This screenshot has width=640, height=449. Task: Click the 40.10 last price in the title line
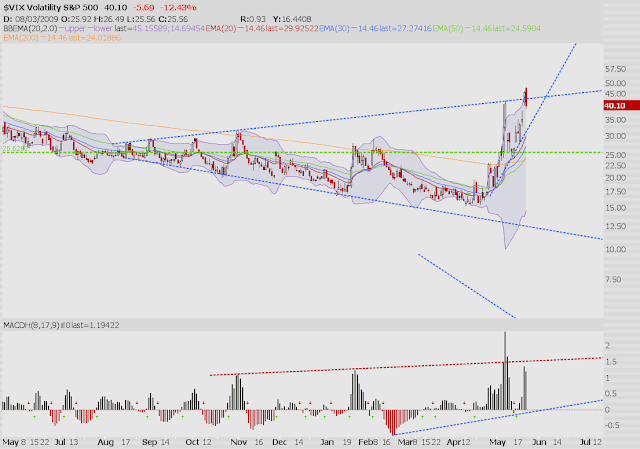[116, 8]
